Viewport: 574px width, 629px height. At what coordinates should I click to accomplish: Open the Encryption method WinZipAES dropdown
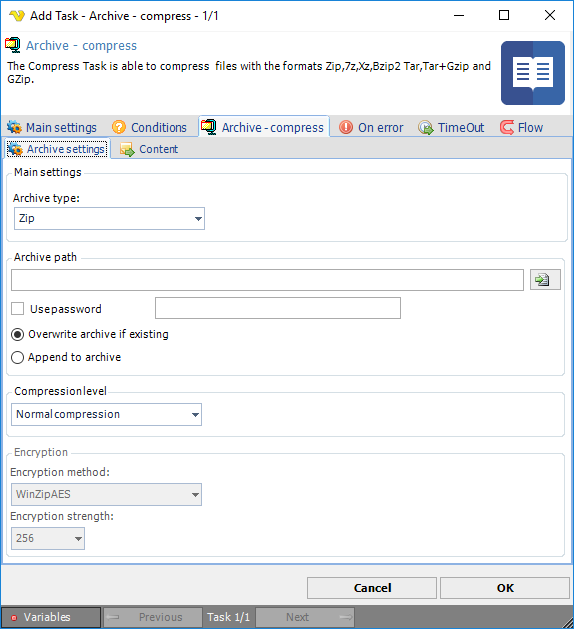tap(106, 494)
